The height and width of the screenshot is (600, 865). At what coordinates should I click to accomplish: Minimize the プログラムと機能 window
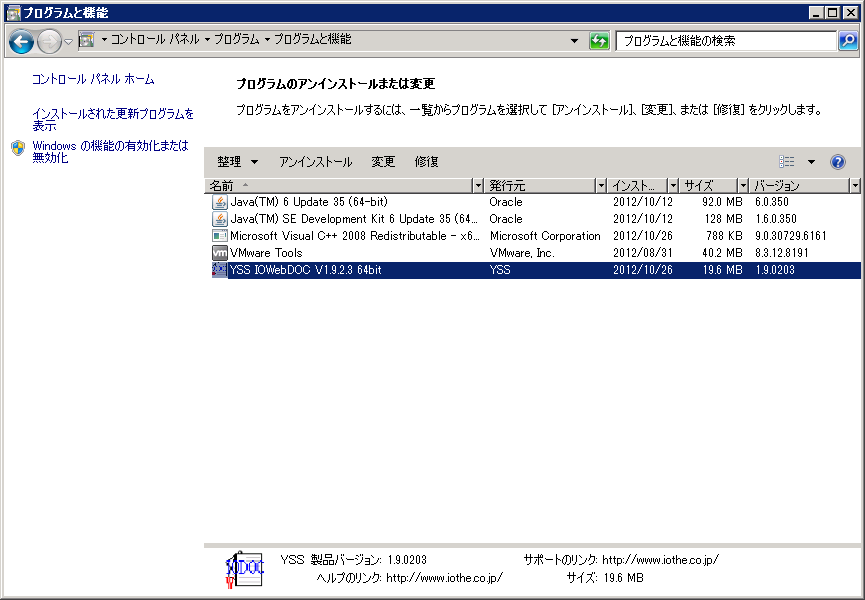point(817,12)
